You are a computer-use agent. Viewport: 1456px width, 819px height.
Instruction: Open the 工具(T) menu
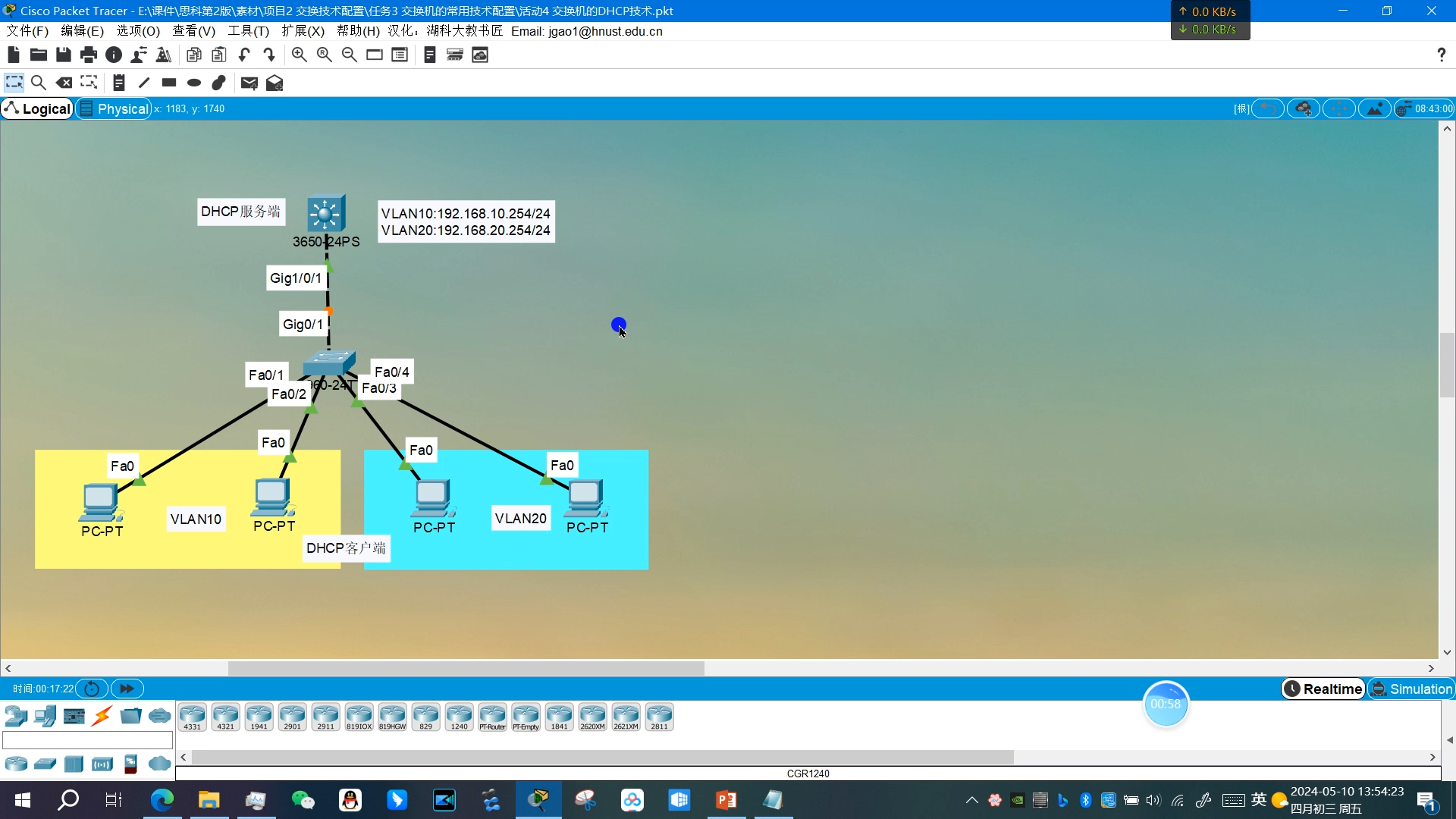pyautogui.click(x=248, y=31)
